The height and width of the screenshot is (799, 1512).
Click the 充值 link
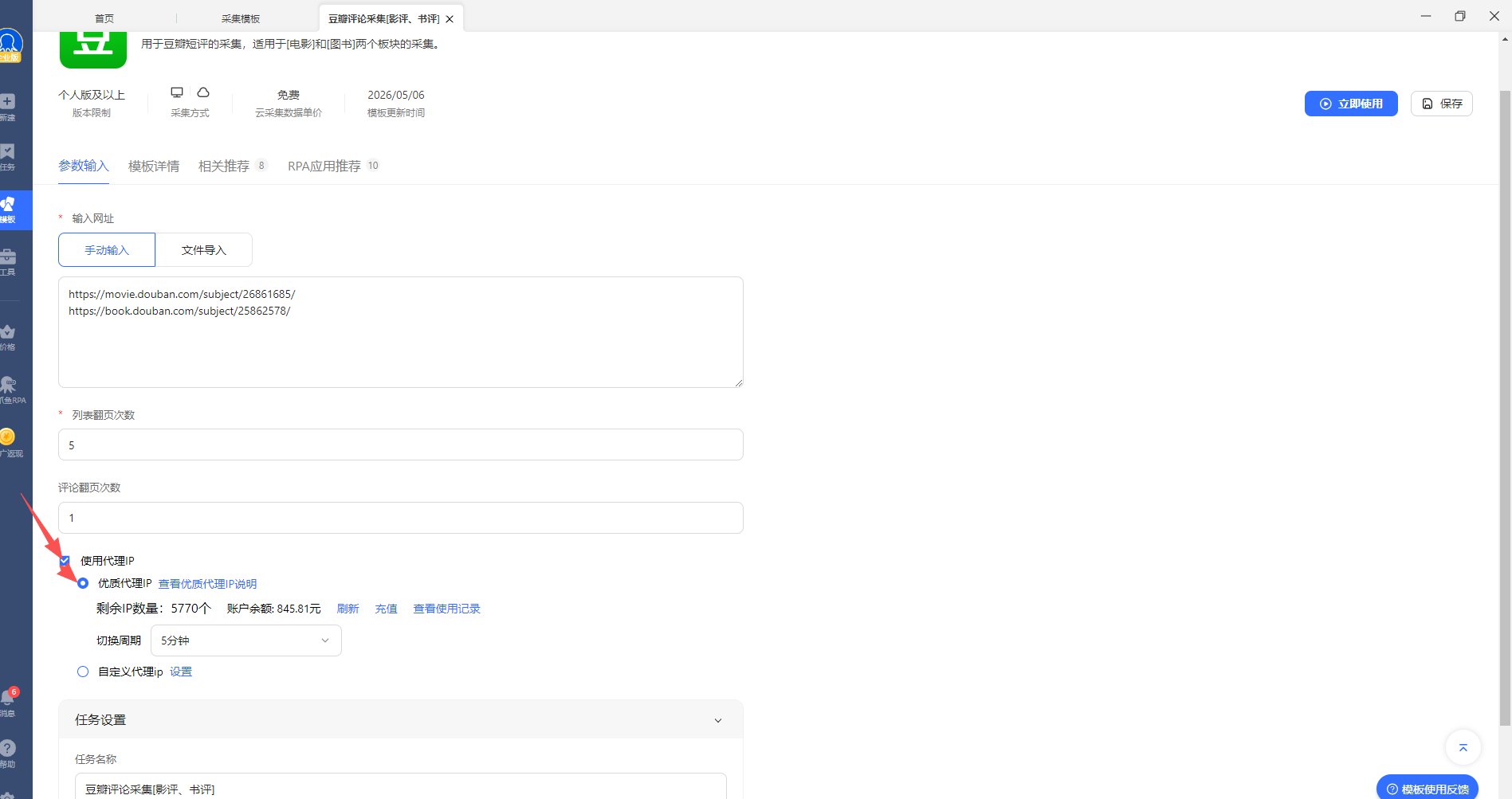387,609
